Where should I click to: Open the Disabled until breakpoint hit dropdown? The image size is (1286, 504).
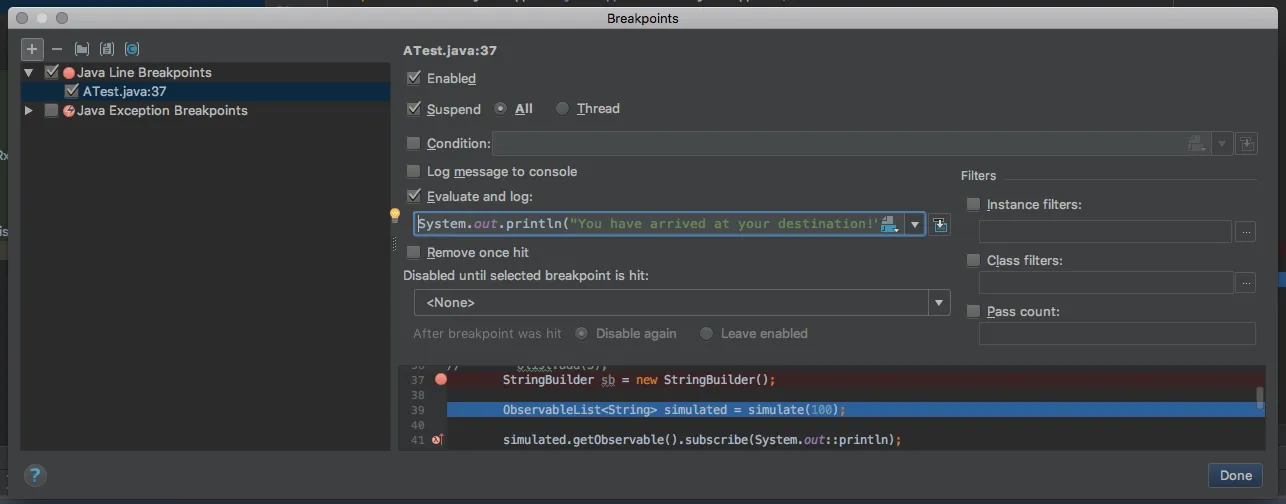[938, 302]
